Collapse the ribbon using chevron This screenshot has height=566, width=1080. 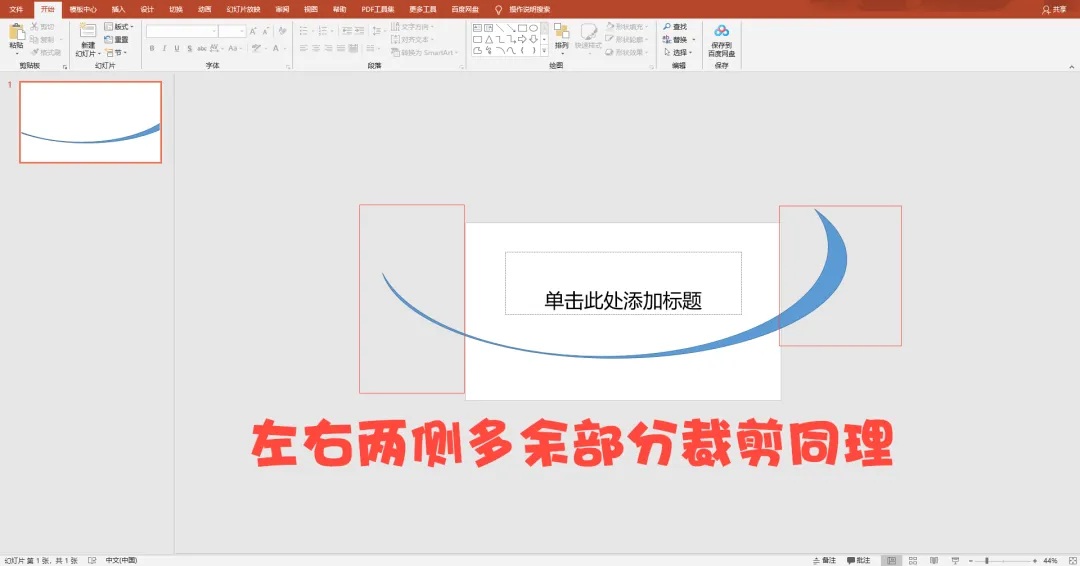(x=1071, y=67)
